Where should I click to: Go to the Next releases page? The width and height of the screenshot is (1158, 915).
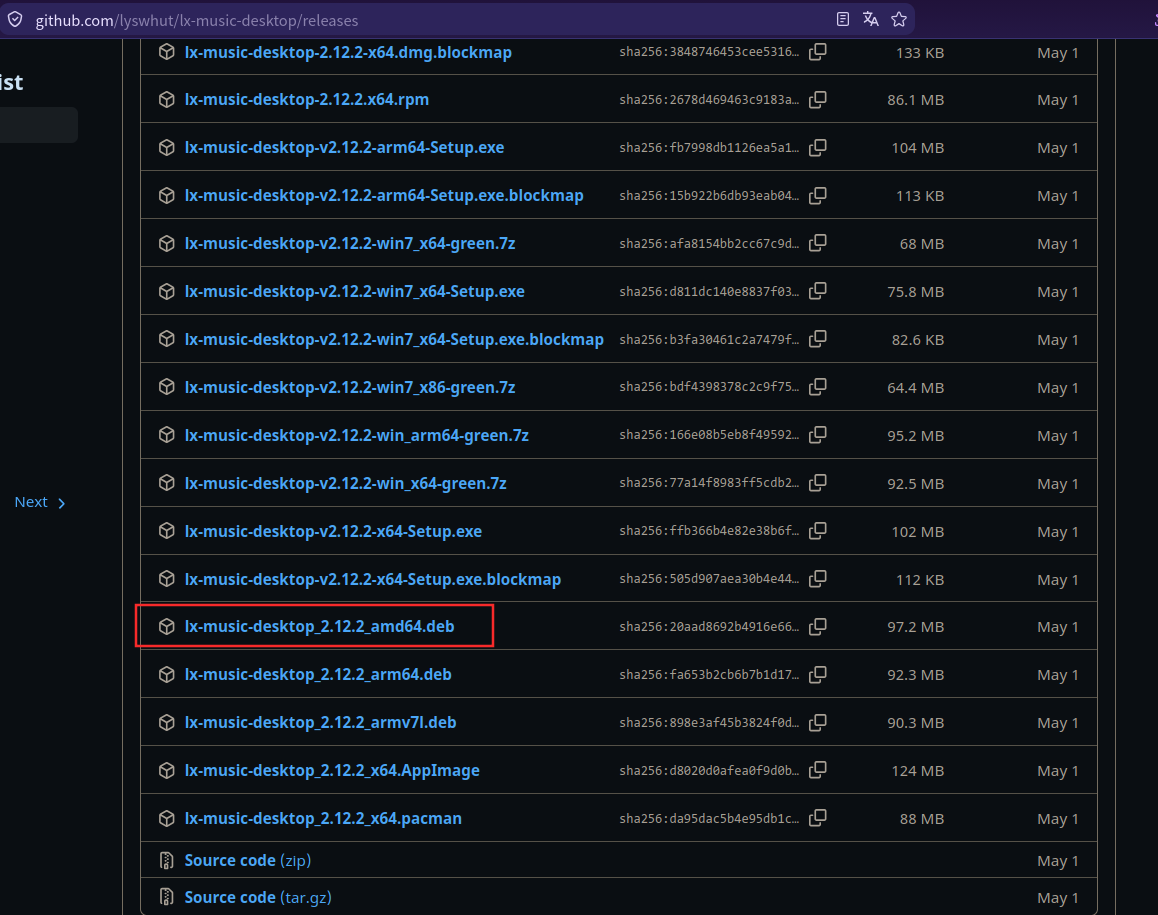40,502
